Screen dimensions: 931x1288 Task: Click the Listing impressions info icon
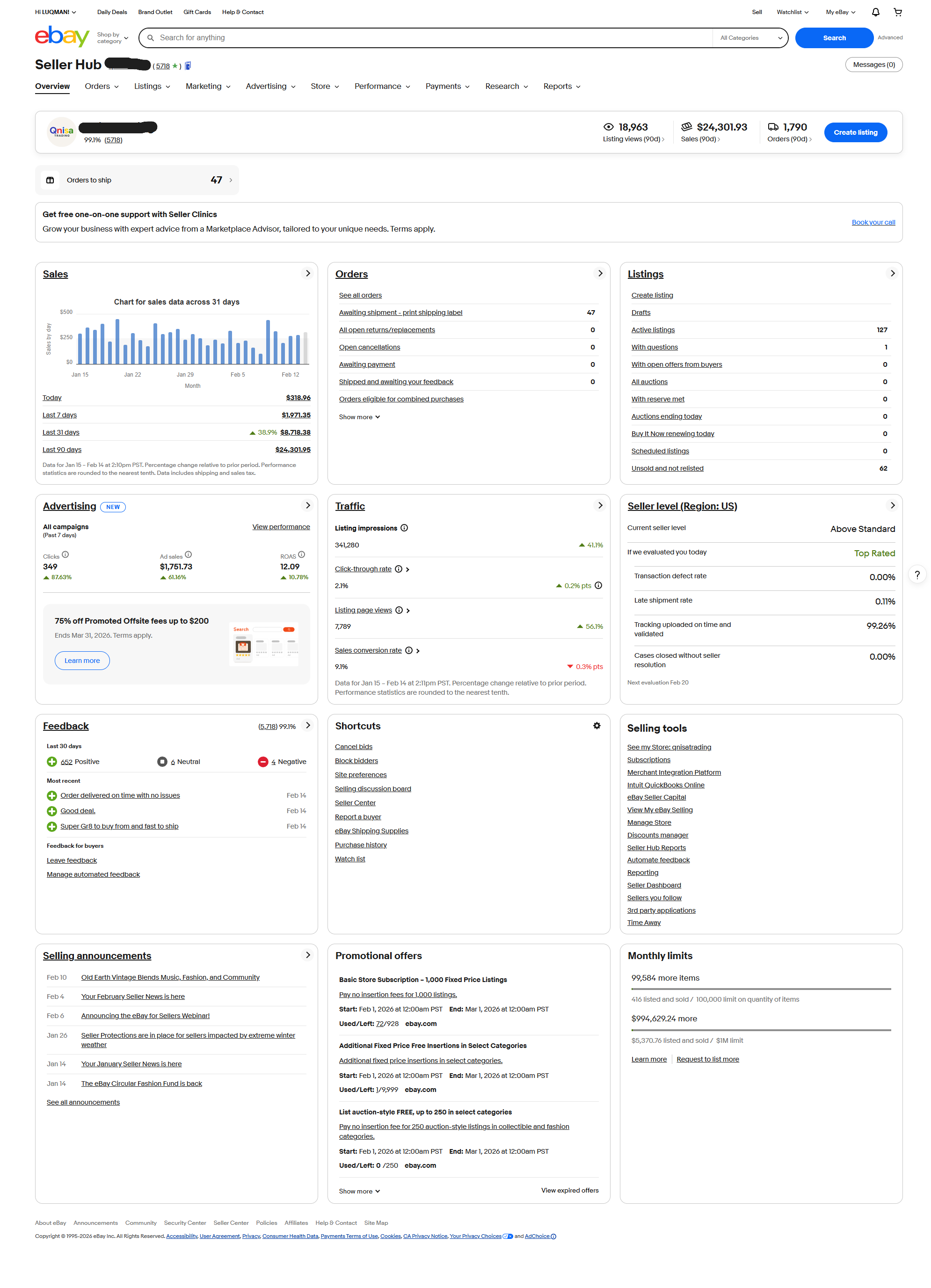click(404, 528)
